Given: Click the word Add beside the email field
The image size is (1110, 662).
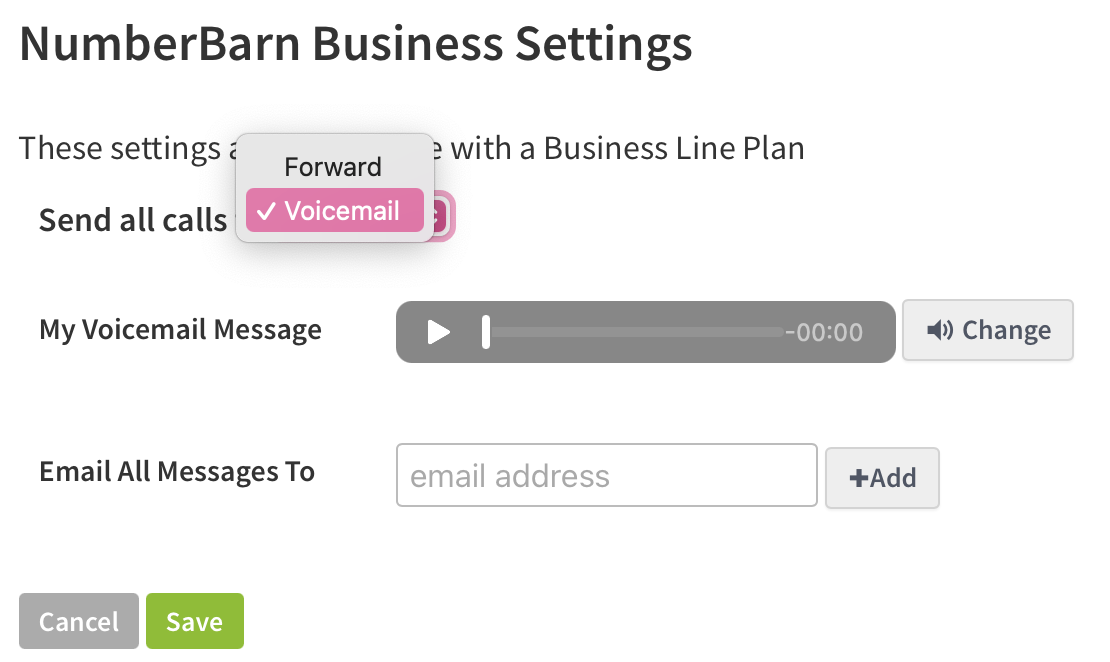Looking at the screenshot, I should [x=893, y=478].
